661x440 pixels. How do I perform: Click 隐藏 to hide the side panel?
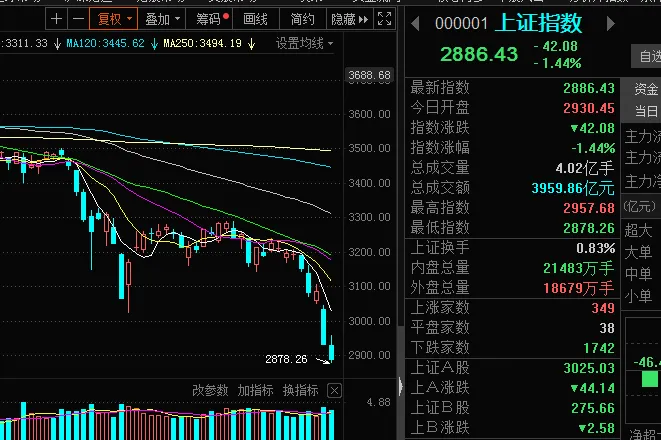click(x=349, y=19)
